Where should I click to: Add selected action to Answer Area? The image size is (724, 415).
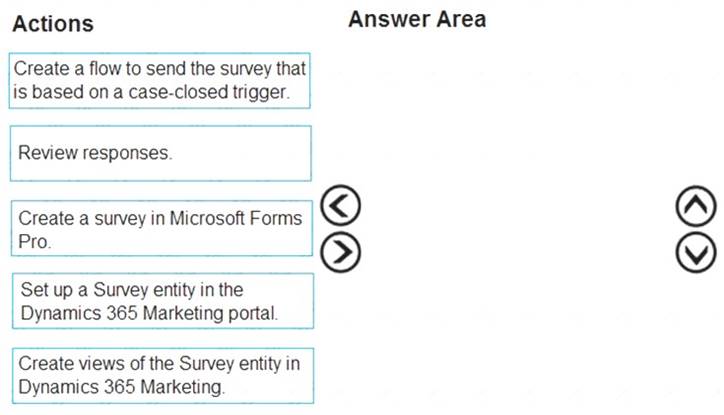[x=340, y=252]
